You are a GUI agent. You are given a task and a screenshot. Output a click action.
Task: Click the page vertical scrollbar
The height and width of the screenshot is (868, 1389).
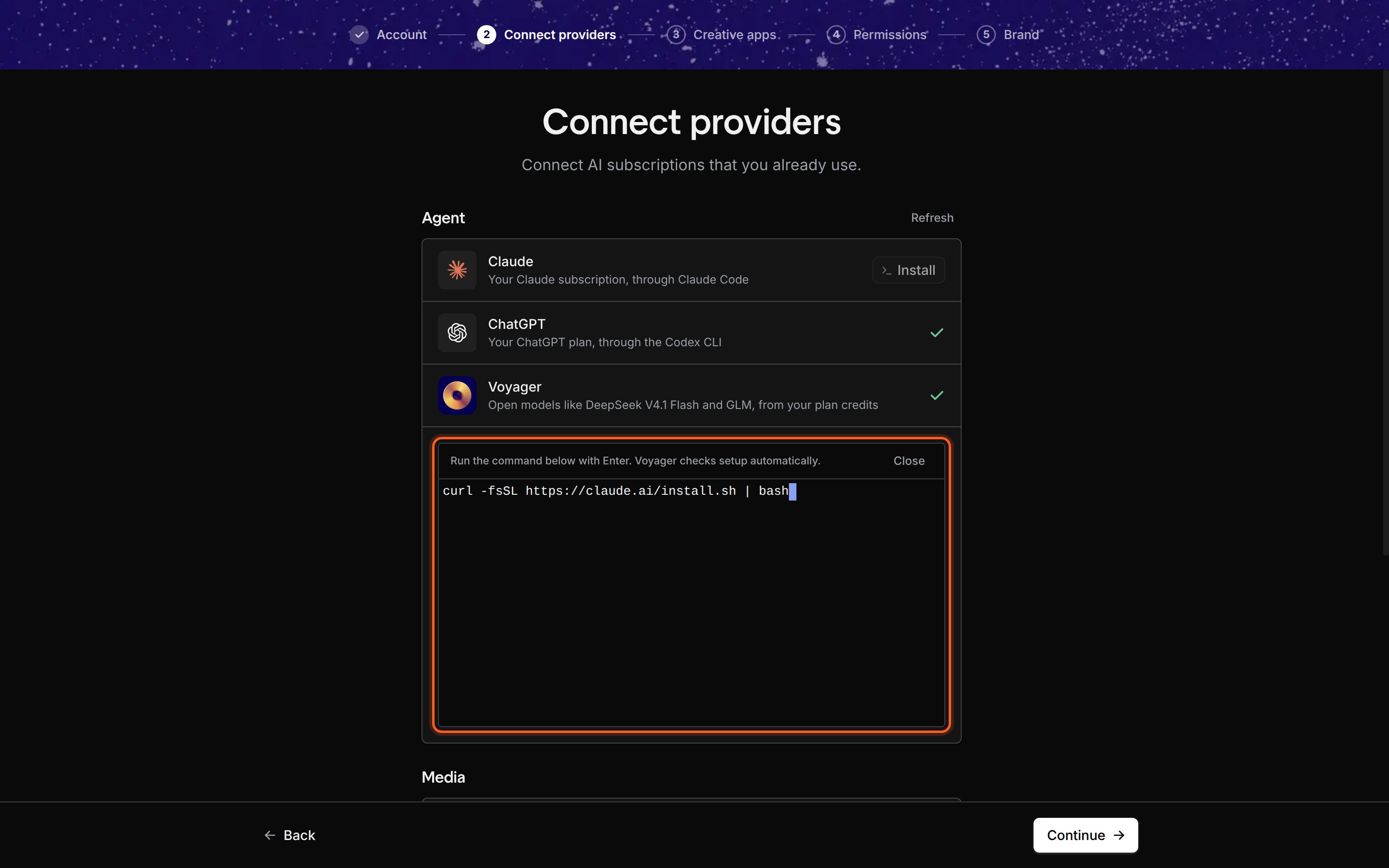pos(1385,313)
